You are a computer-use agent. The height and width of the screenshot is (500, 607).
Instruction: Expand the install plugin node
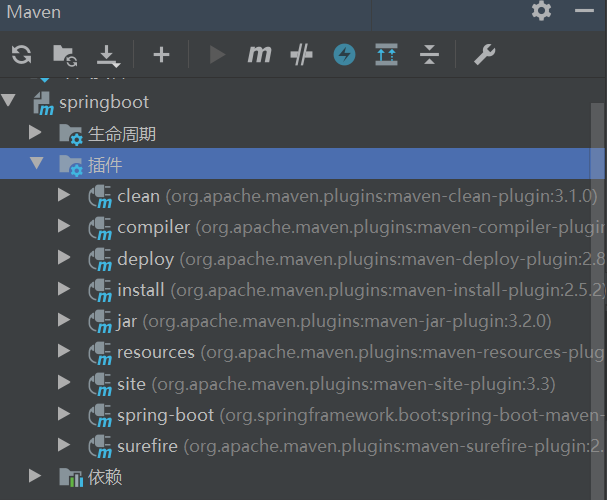[x=64, y=289]
